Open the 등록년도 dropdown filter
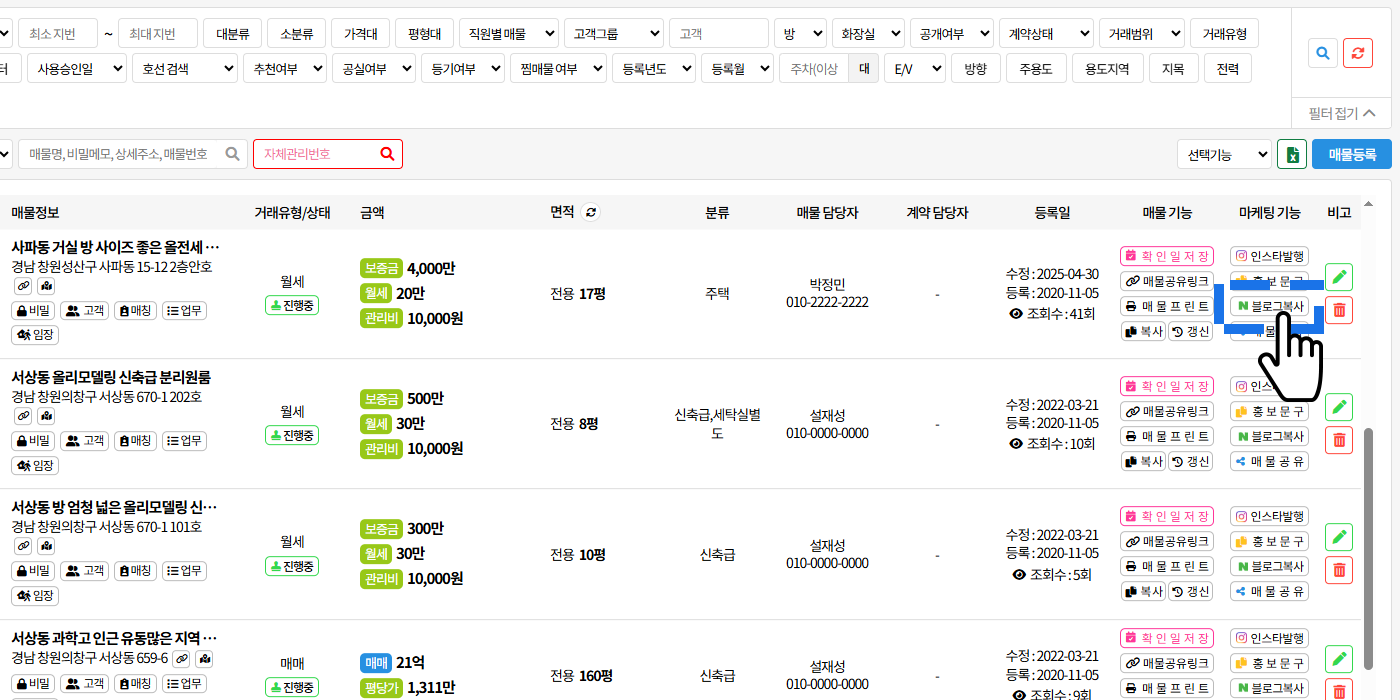Viewport: 1400px width, 700px height. pos(653,68)
